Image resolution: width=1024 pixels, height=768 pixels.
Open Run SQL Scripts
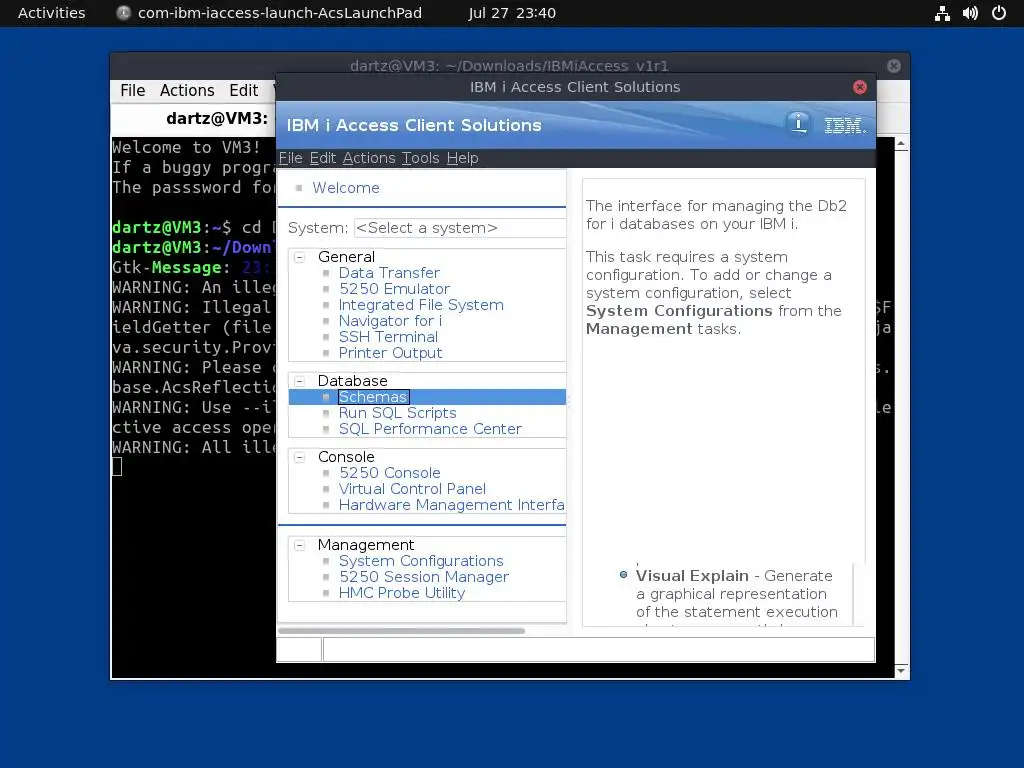click(x=397, y=413)
